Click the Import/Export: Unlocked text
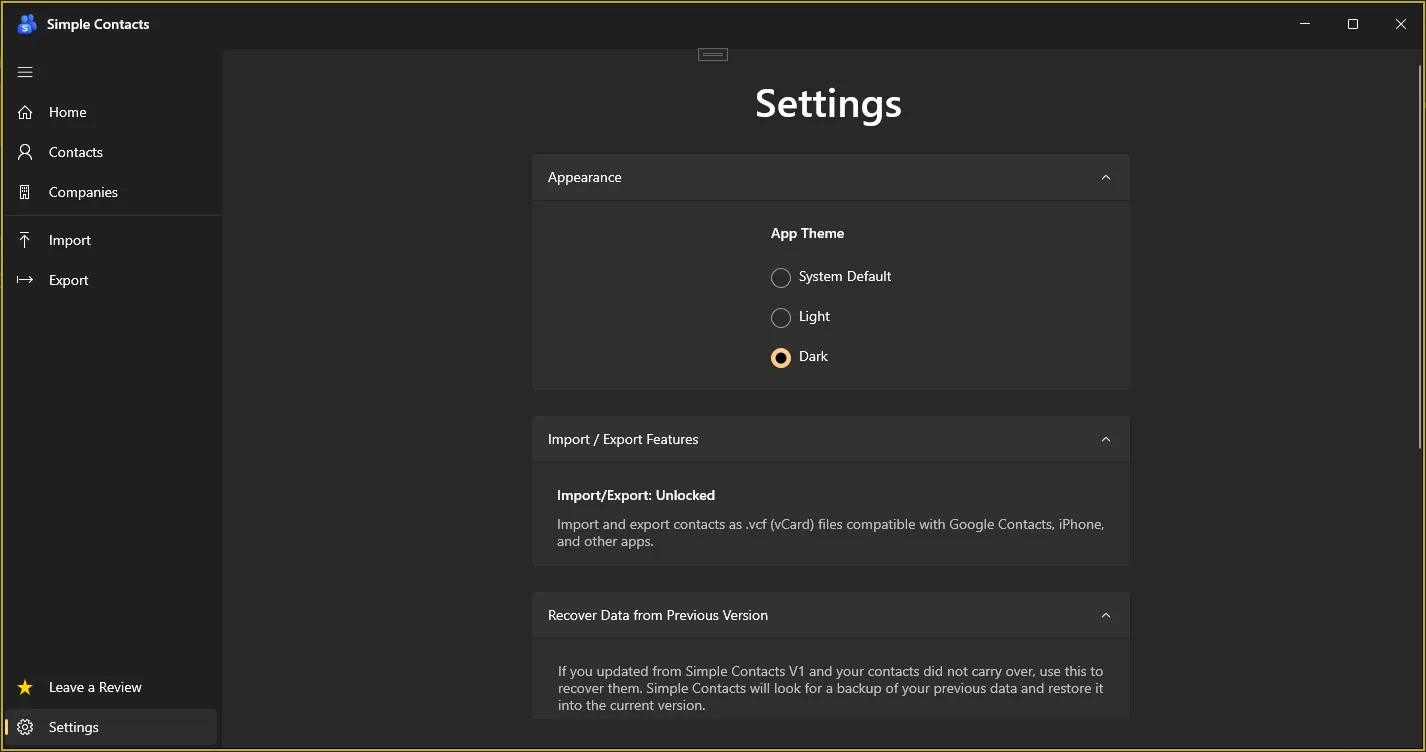The image size is (1426, 752). (636, 495)
